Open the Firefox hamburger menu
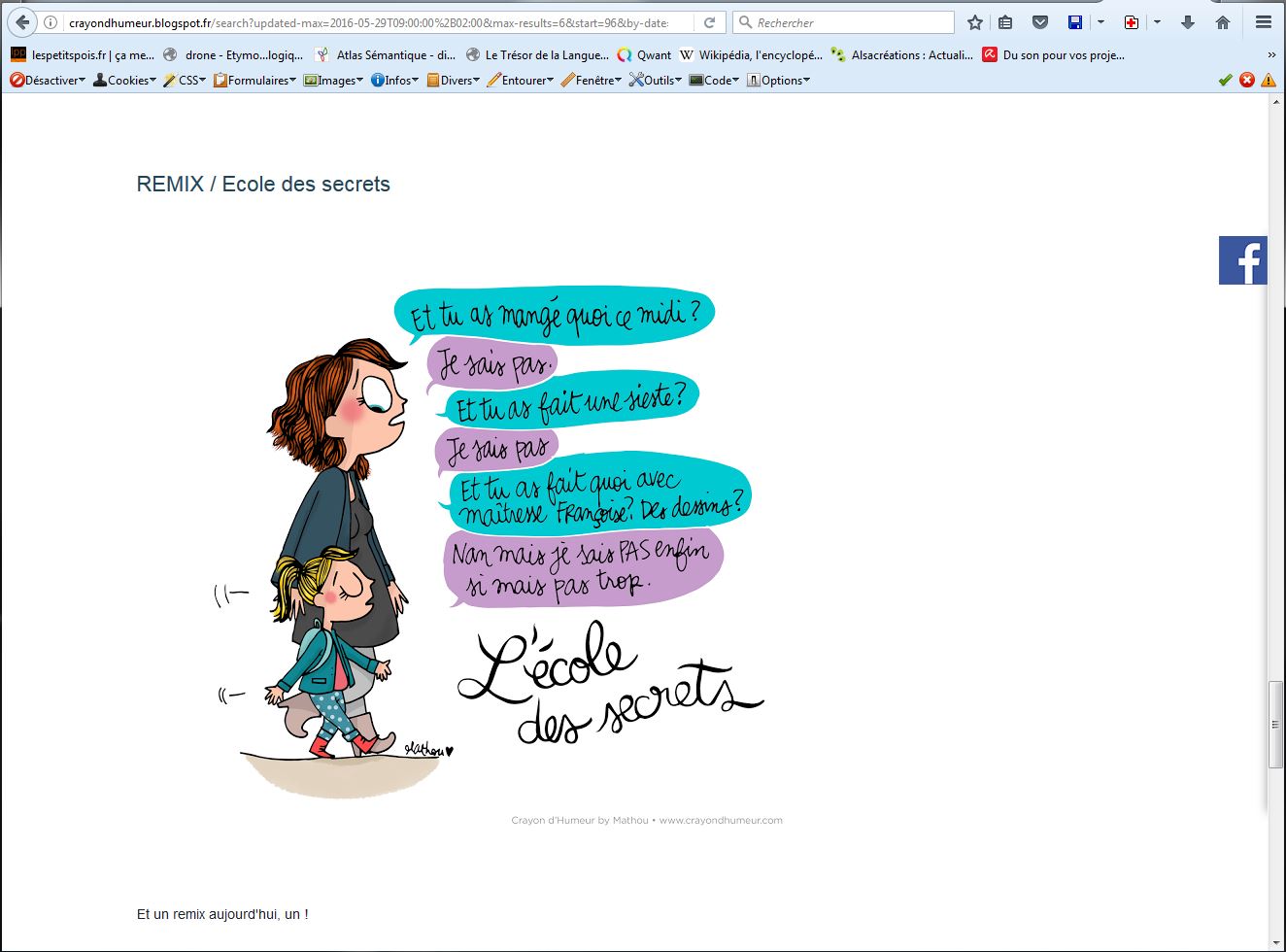 [1263, 22]
